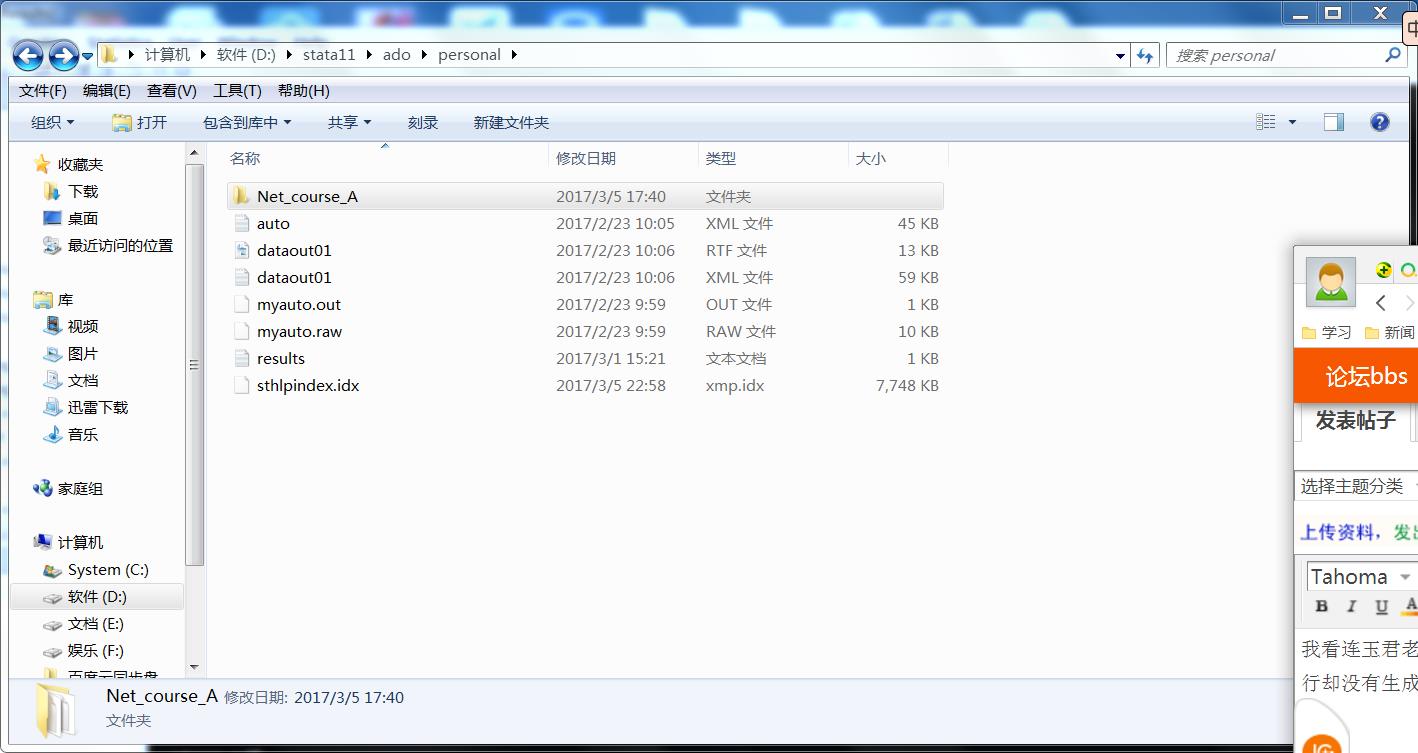1418x753 pixels.
Task: Click stata11 in the address breadcrumb
Action: point(329,55)
